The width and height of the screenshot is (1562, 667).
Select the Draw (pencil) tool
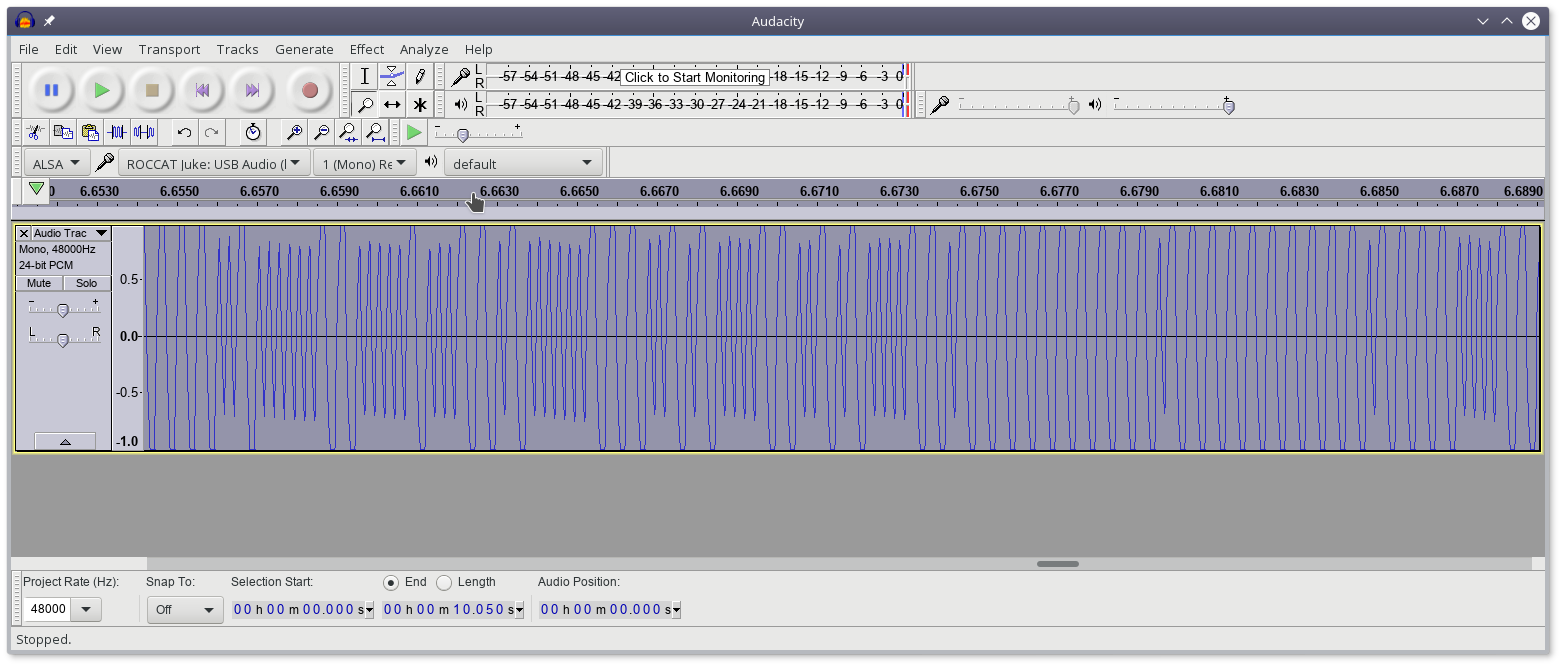point(421,76)
